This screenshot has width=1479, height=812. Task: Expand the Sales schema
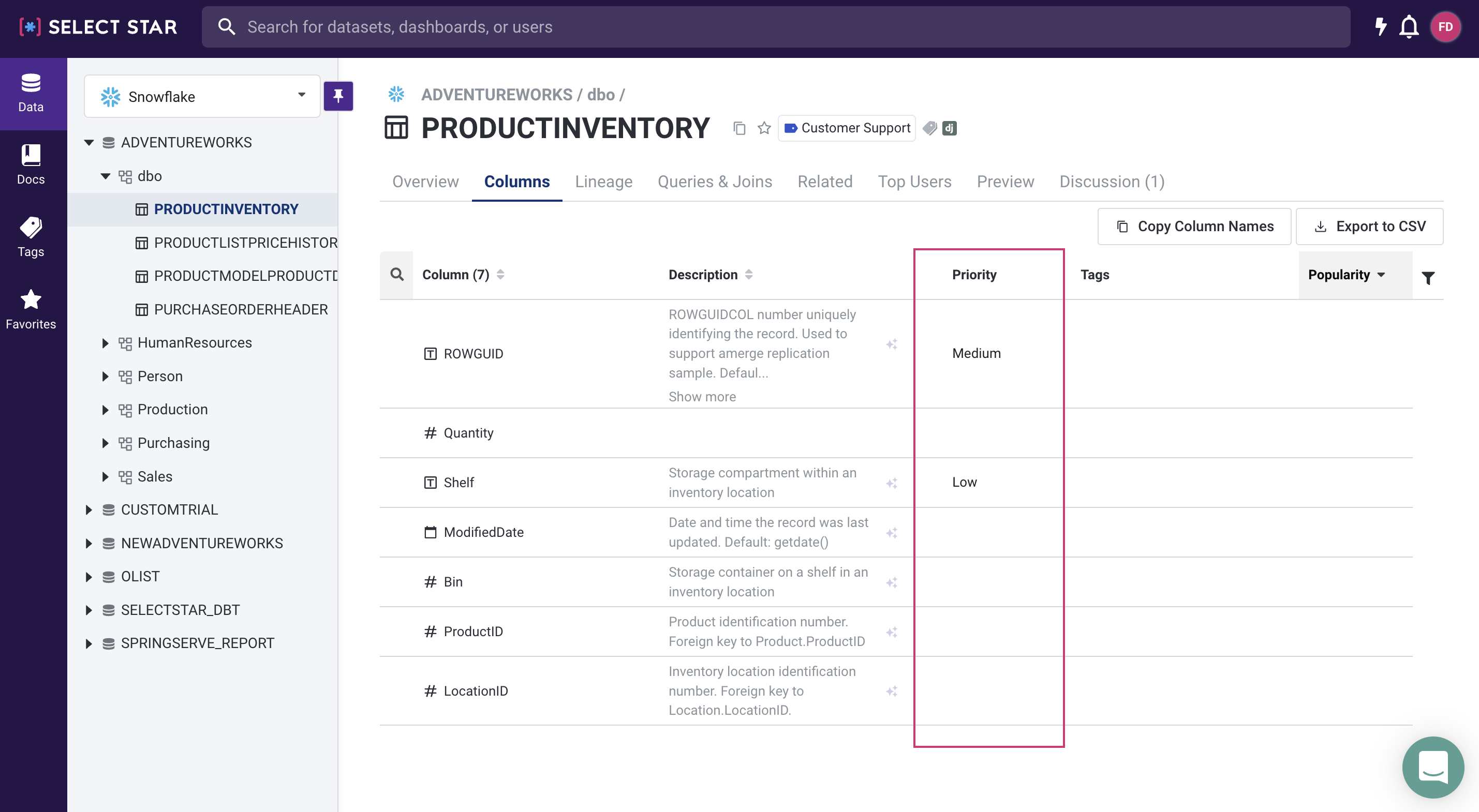(106, 476)
